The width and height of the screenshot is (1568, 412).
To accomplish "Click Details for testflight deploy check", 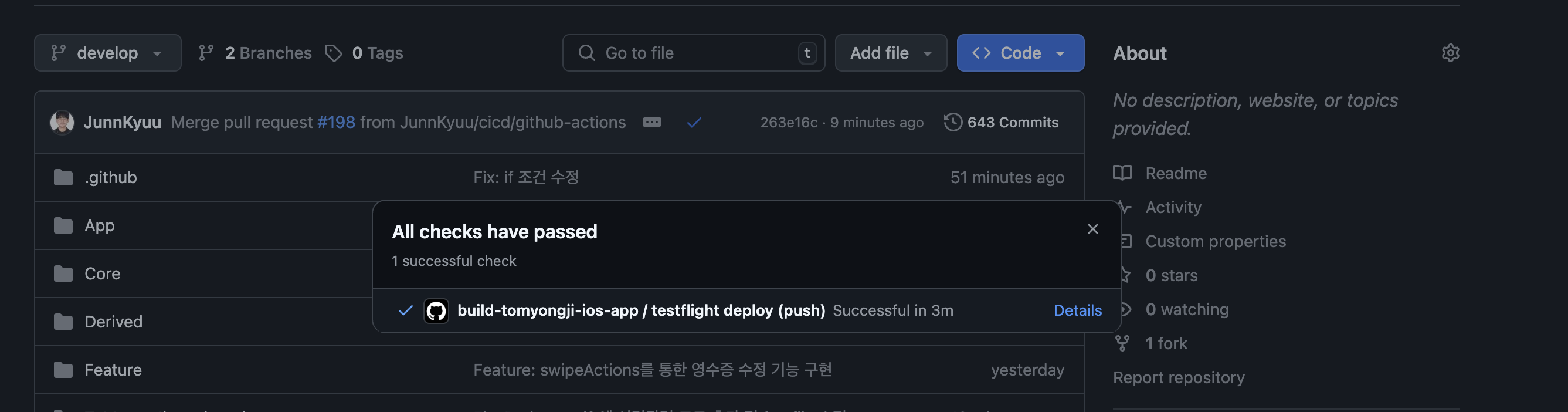I will pyautogui.click(x=1077, y=311).
